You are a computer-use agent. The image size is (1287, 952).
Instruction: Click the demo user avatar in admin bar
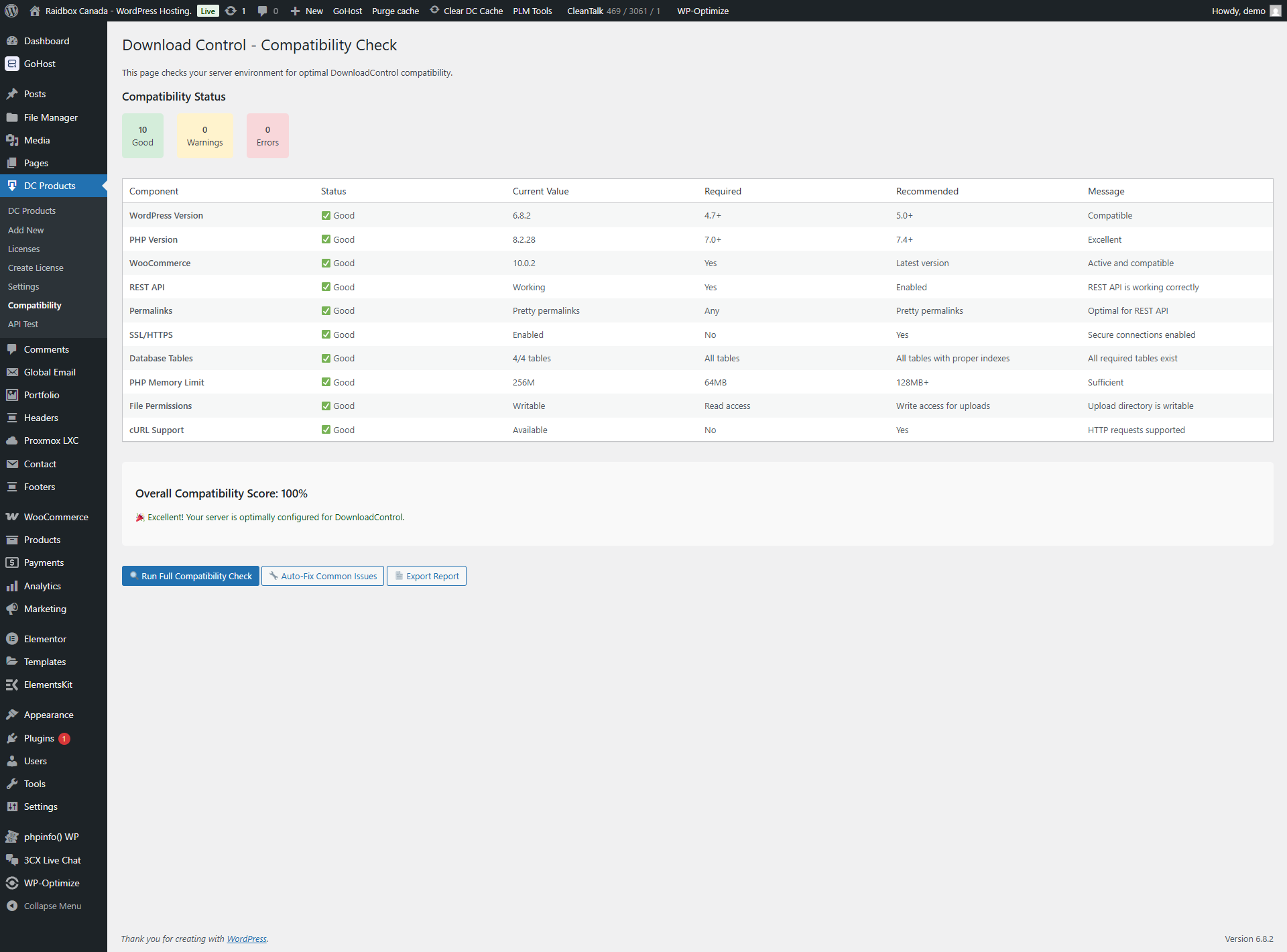1275,11
